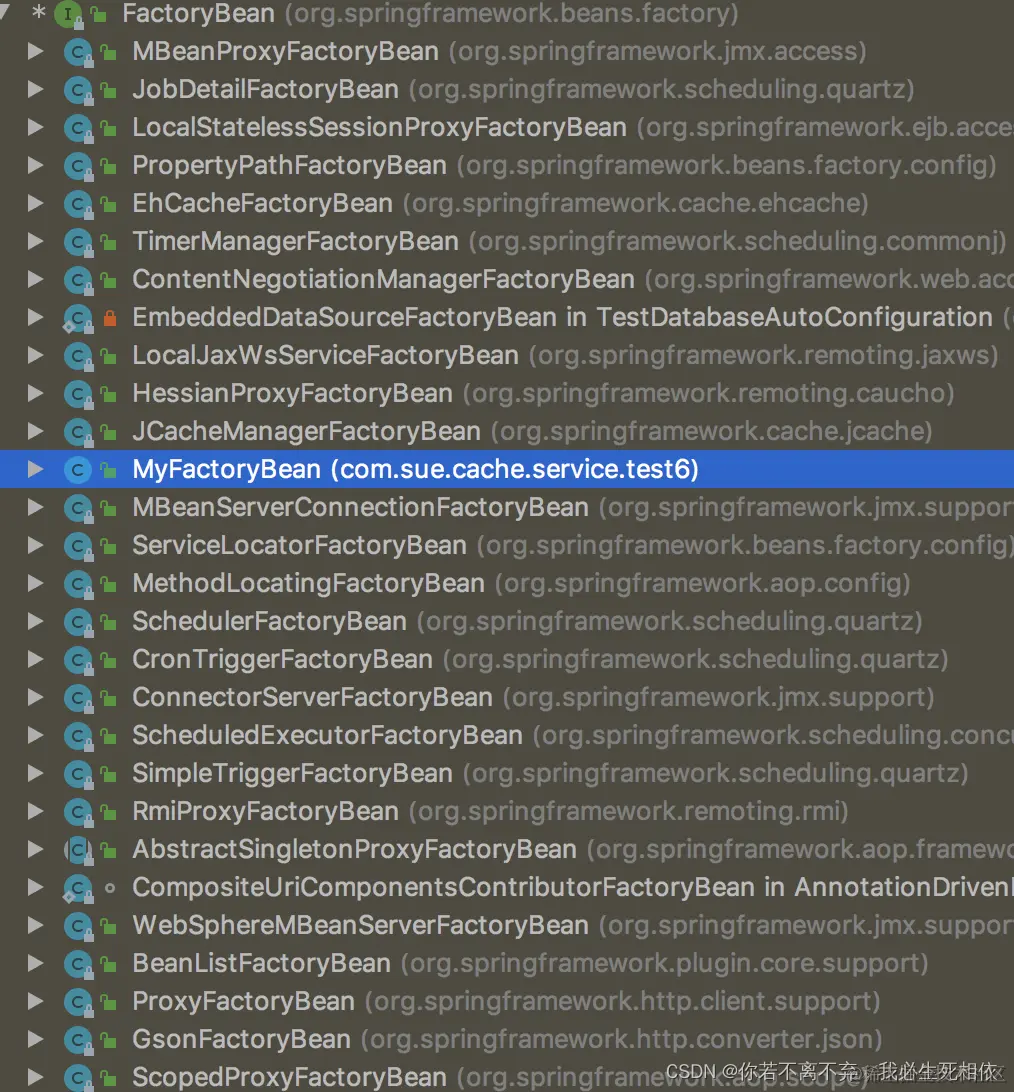Select MBeanServerConnectionFactoryBean in the hierarchy
The image size is (1014, 1092).
[507, 507]
